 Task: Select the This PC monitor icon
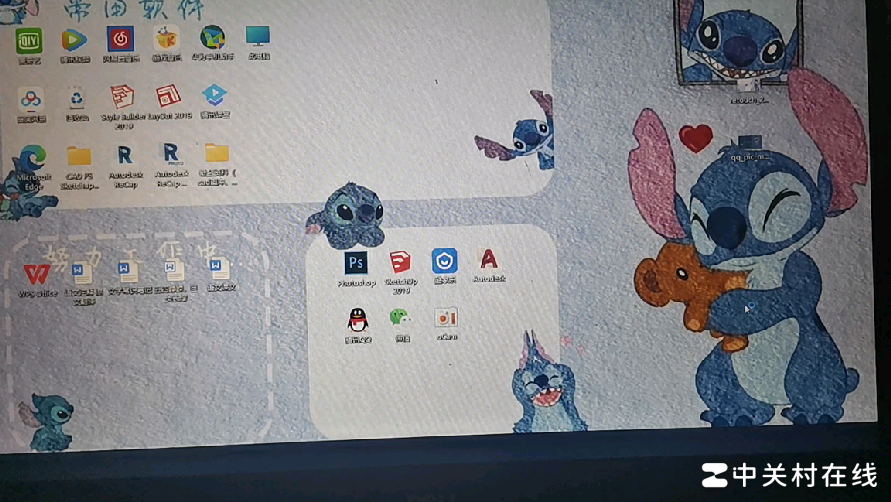pyautogui.click(x=258, y=38)
